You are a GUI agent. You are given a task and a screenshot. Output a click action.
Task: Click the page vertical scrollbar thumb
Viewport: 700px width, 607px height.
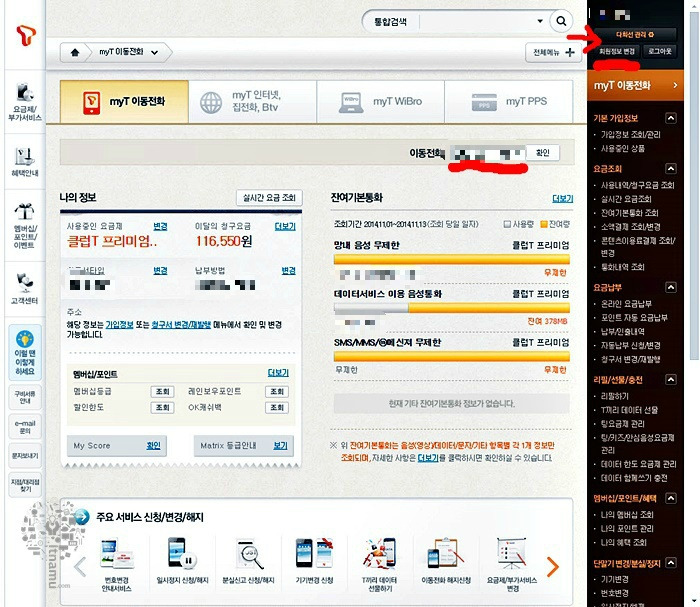pyautogui.click(x=694, y=185)
